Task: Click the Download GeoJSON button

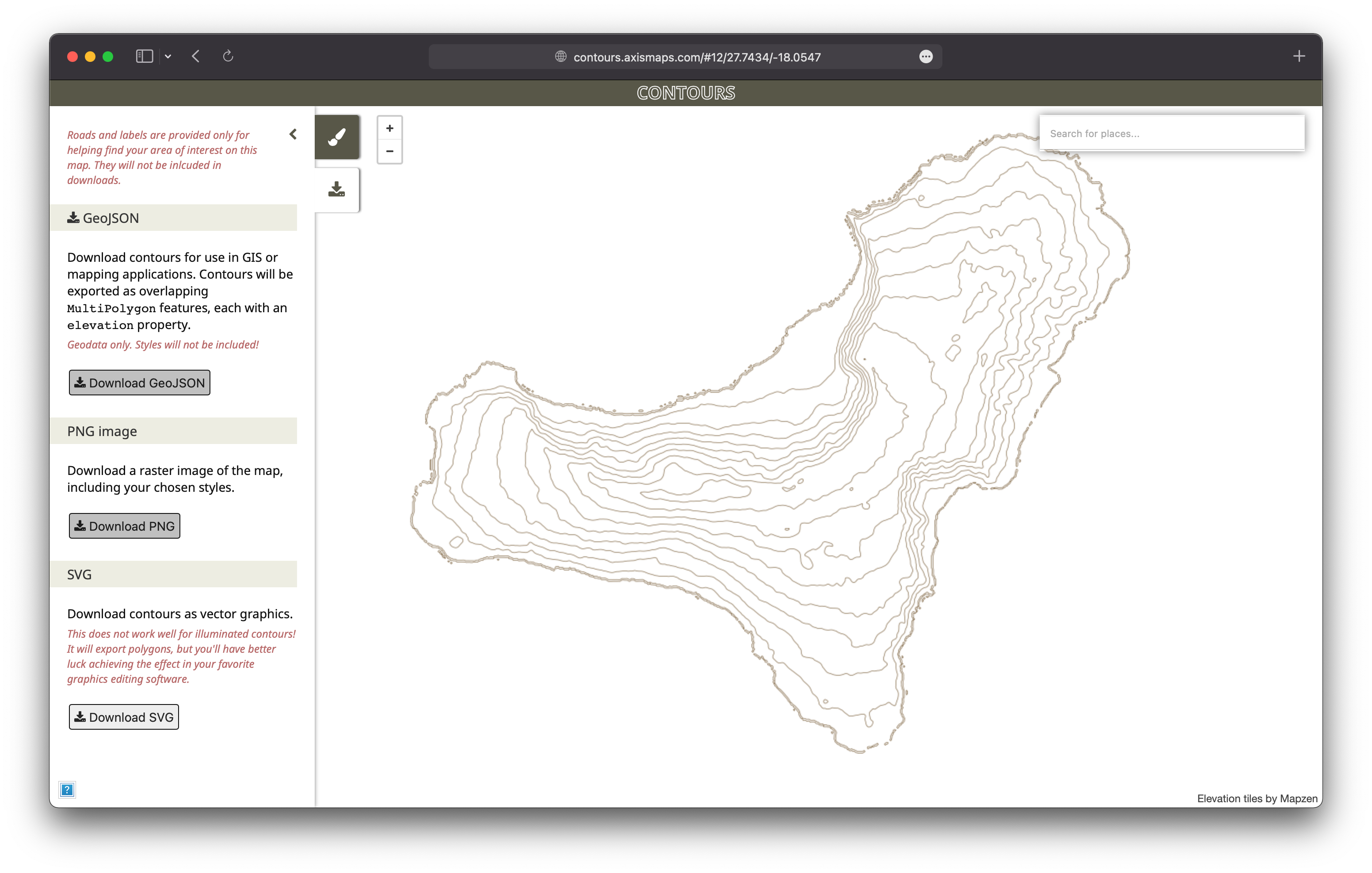Action: click(139, 383)
